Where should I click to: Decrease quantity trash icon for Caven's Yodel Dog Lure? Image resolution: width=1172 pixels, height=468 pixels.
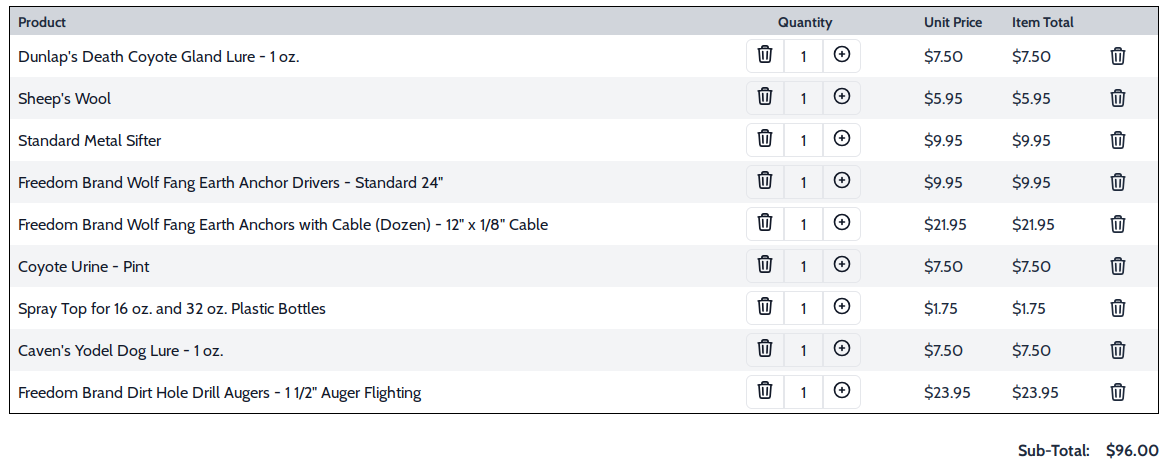click(765, 348)
